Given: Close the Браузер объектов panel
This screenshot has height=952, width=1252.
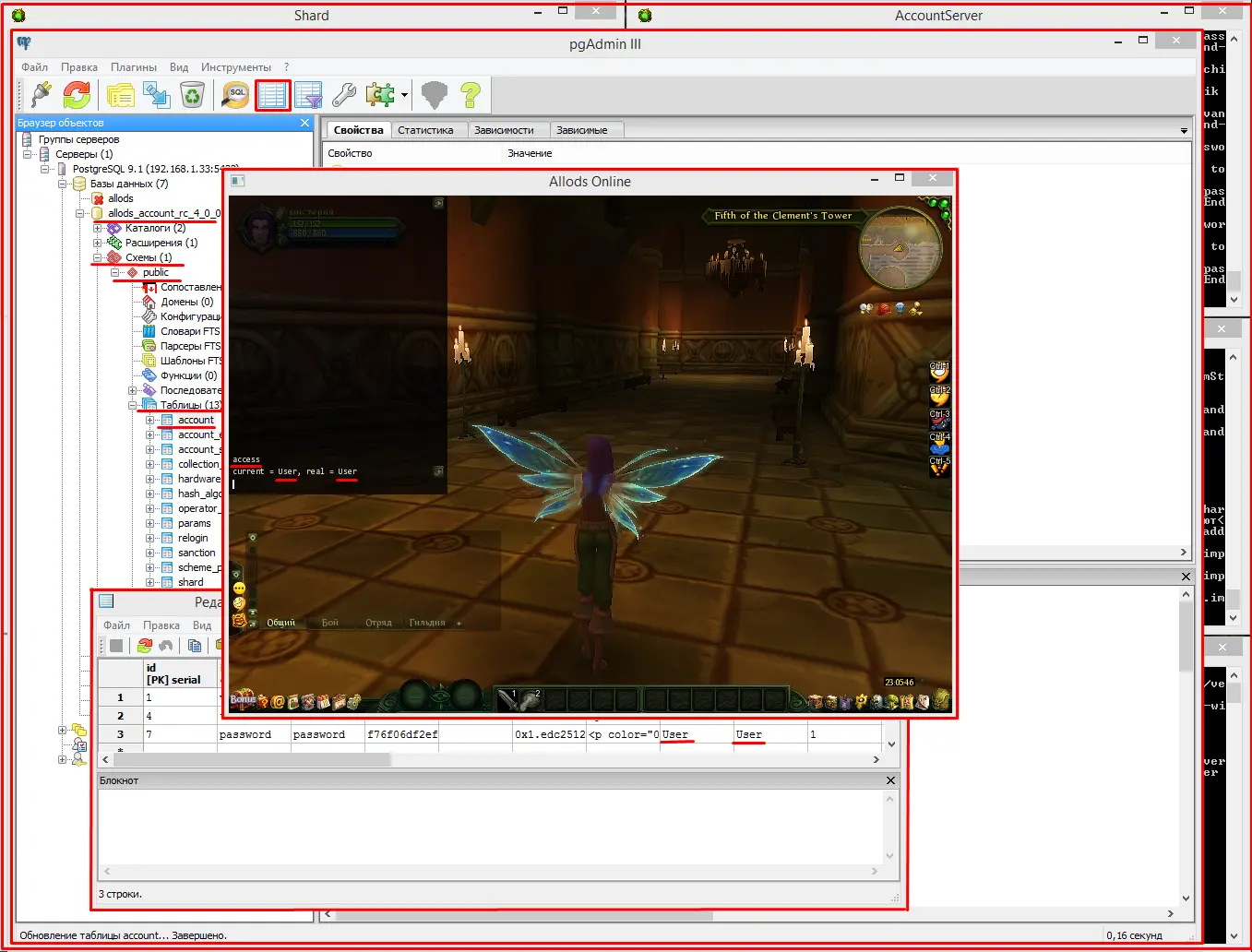Looking at the screenshot, I should tap(305, 123).
